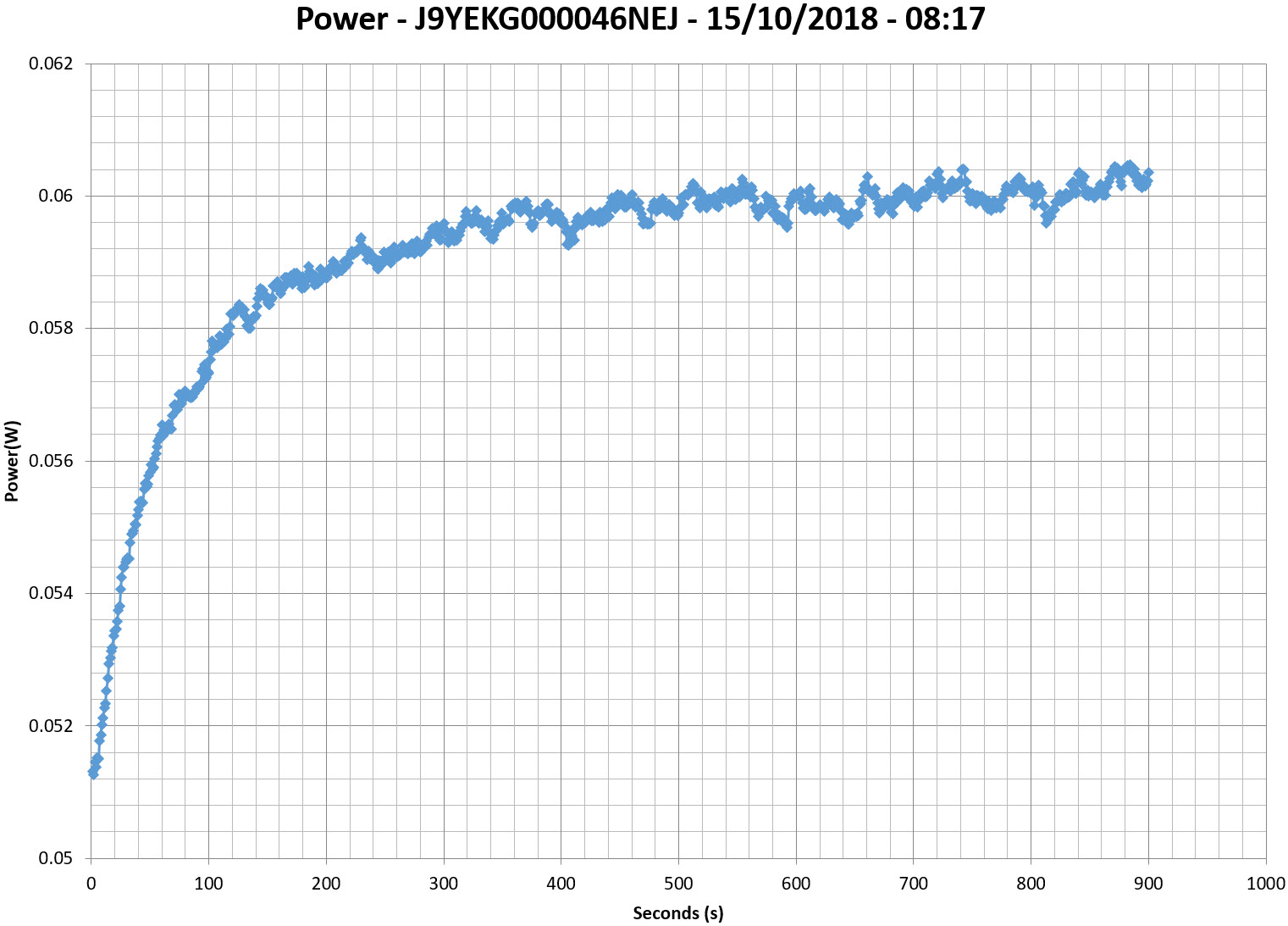Click the 0.052 y-axis label
This screenshot has height=926, width=1288.
(x=52, y=726)
